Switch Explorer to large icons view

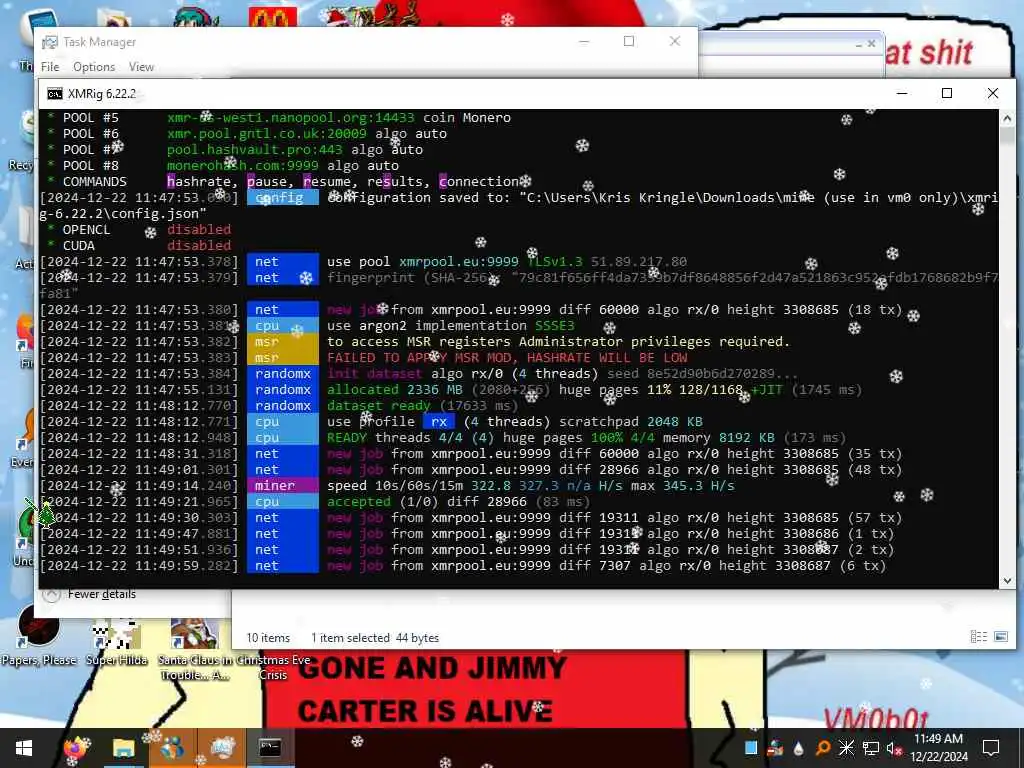(1000, 637)
